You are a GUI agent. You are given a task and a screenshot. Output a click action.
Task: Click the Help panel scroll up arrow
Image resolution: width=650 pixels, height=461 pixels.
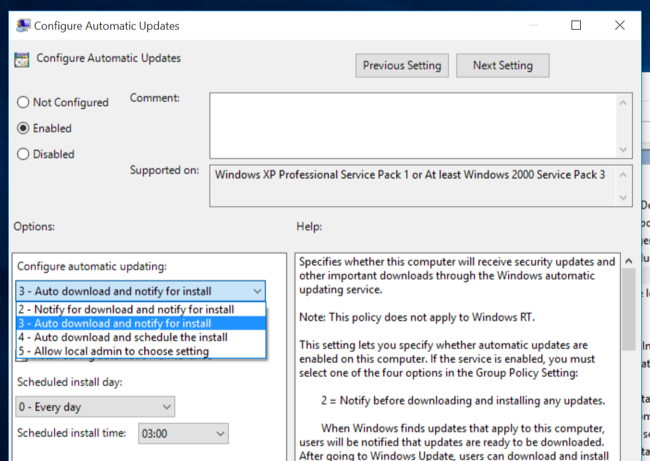[x=628, y=261]
